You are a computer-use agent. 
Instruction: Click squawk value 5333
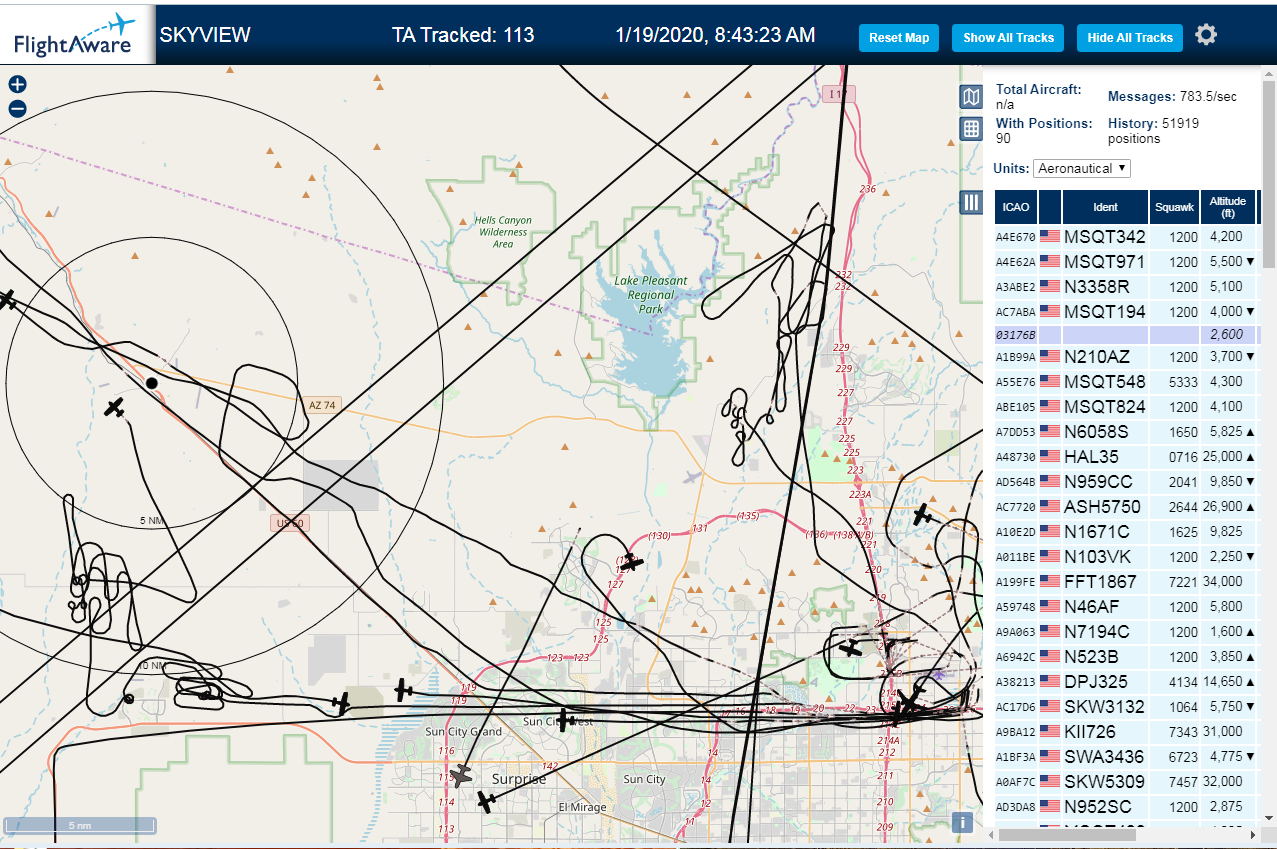[1183, 382]
